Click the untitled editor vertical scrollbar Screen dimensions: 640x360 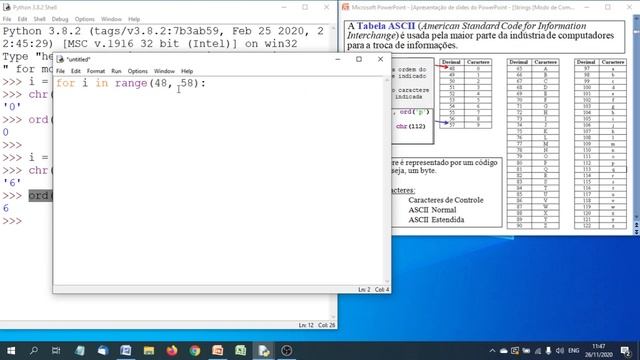tap(387, 180)
